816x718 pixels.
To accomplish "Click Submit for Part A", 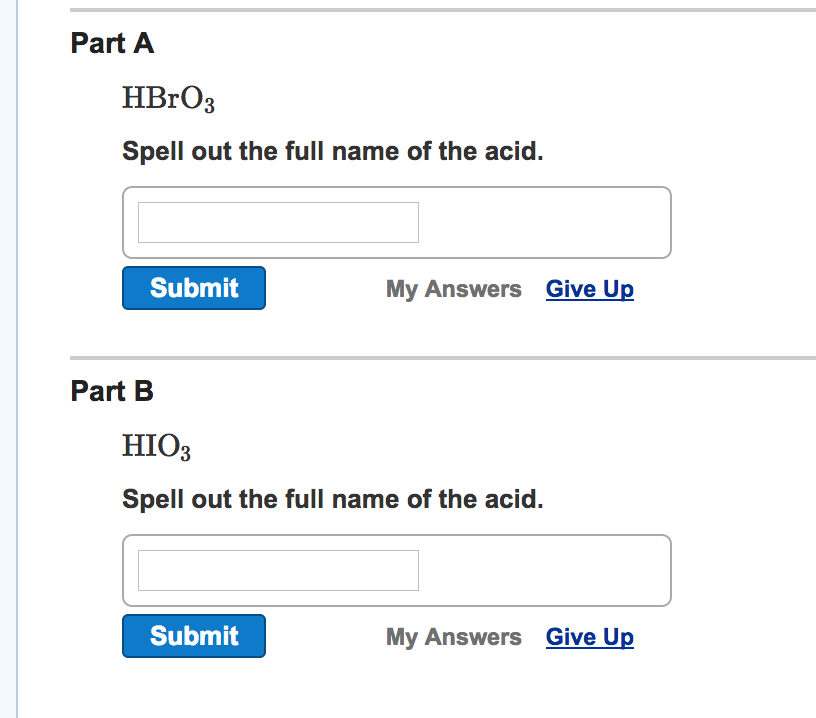I will point(193,287).
